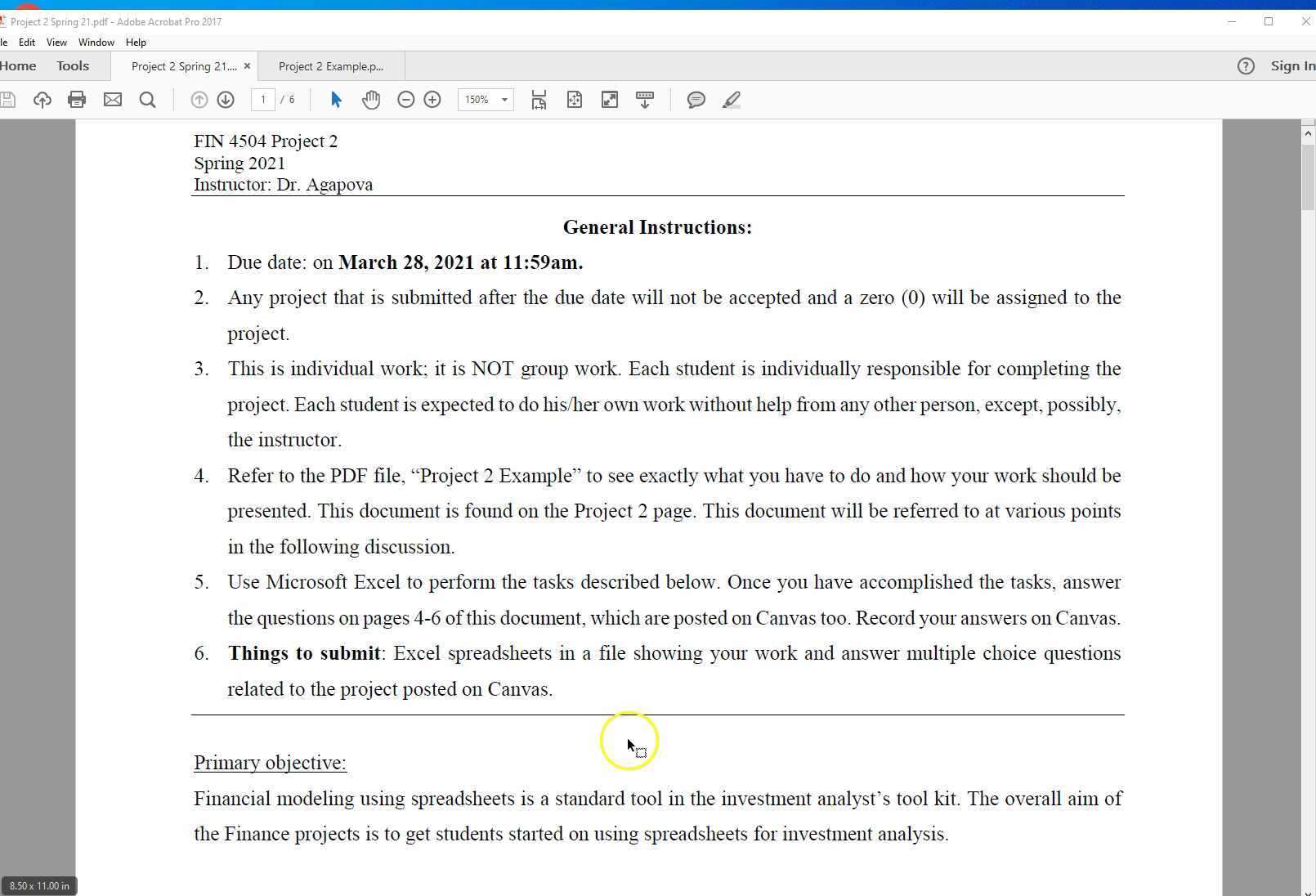1316x896 pixels.
Task: Toggle scrolling page view mode
Action: pyautogui.click(x=539, y=100)
